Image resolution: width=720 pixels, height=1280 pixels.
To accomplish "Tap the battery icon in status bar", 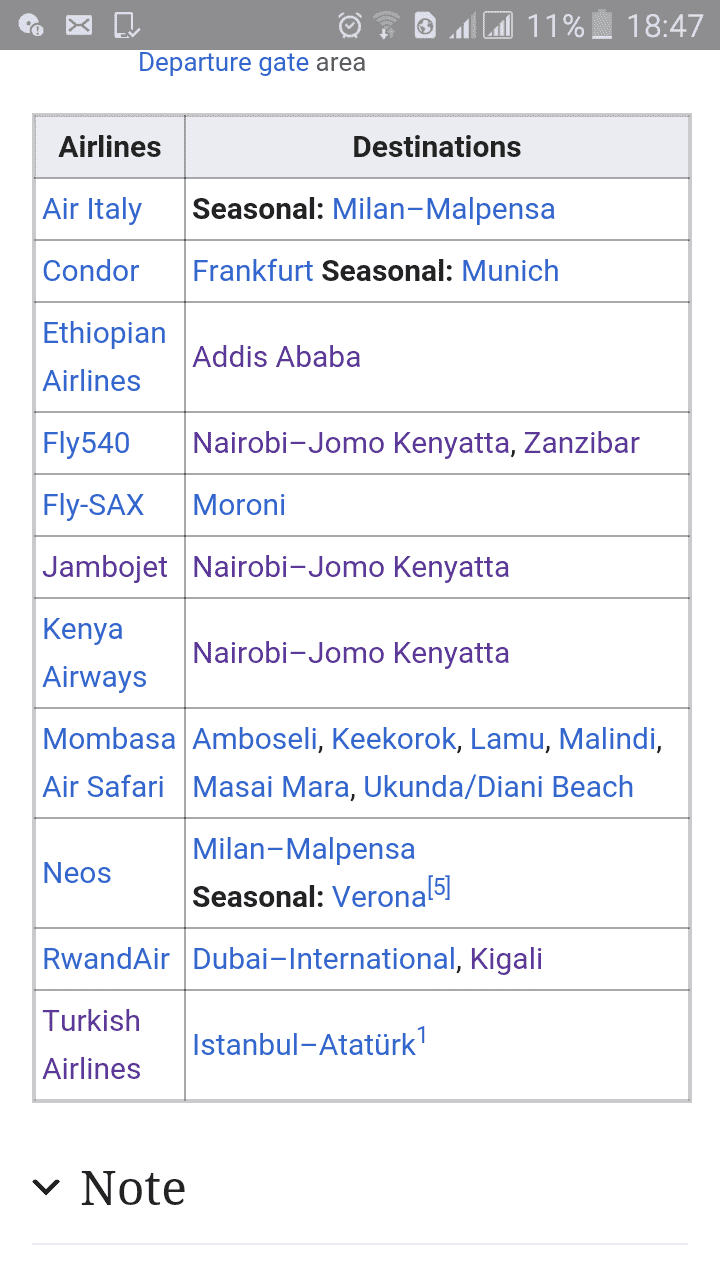I will pyautogui.click(x=602, y=25).
